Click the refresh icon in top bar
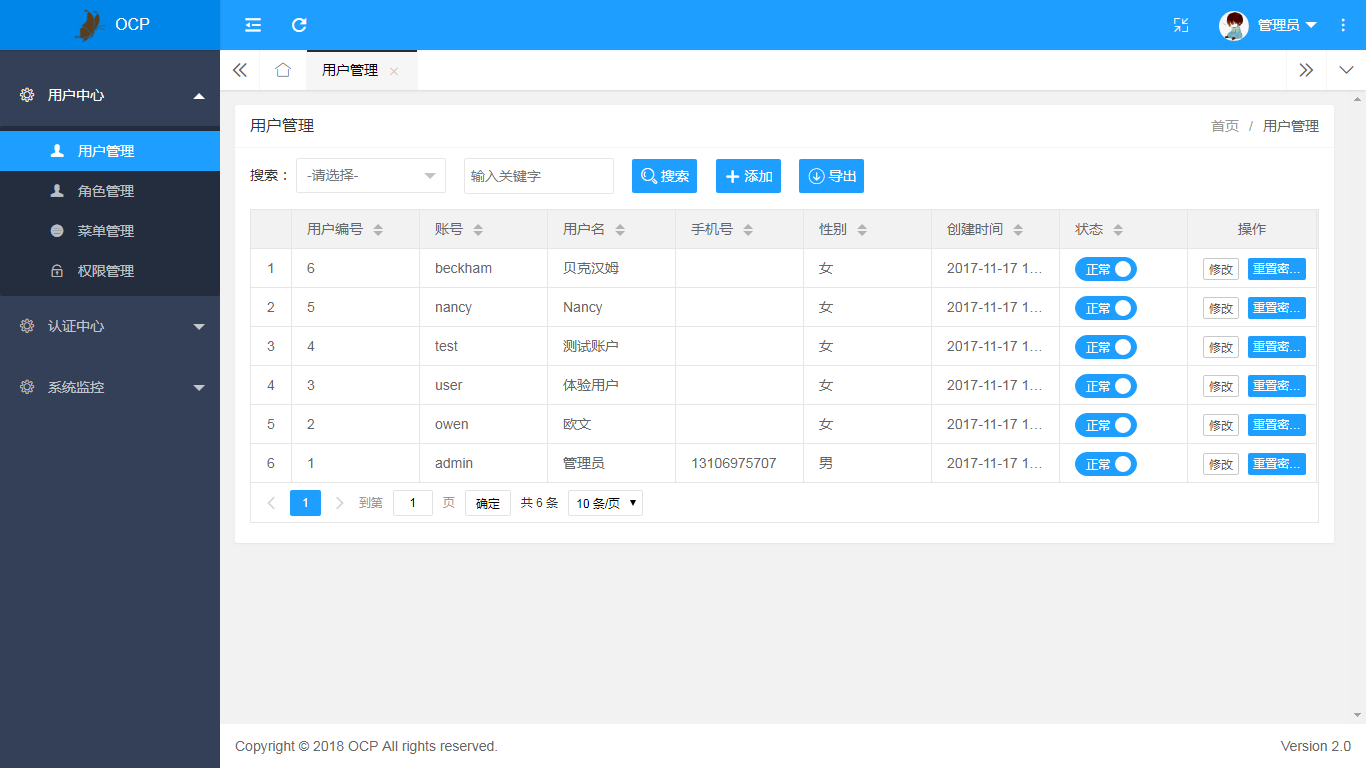Screen dimensions: 1366x768 [x=299, y=25]
